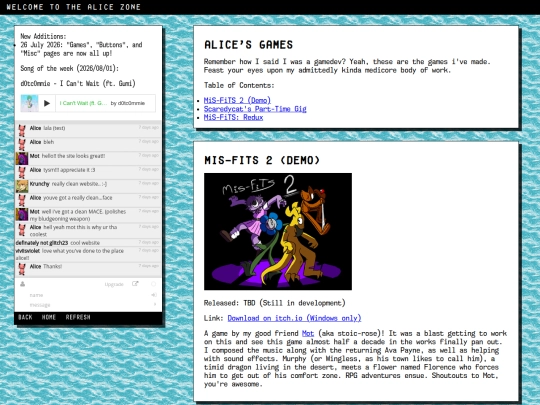This screenshot has height=405, width=540.
Task: Click Mot's avatar beside 'clean MACE' message
Action: click(x=22, y=214)
